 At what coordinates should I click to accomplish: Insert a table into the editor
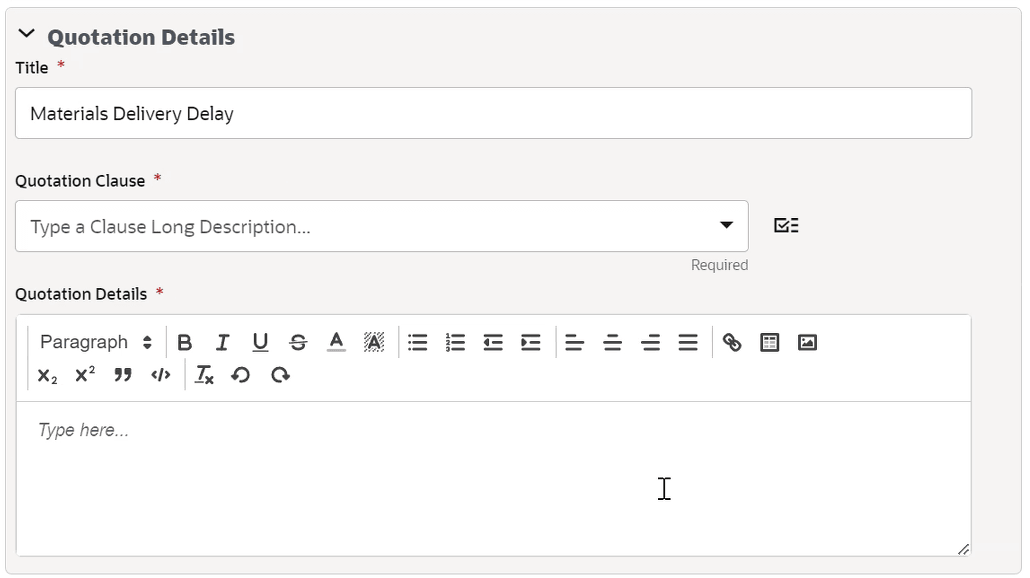[x=769, y=342]
